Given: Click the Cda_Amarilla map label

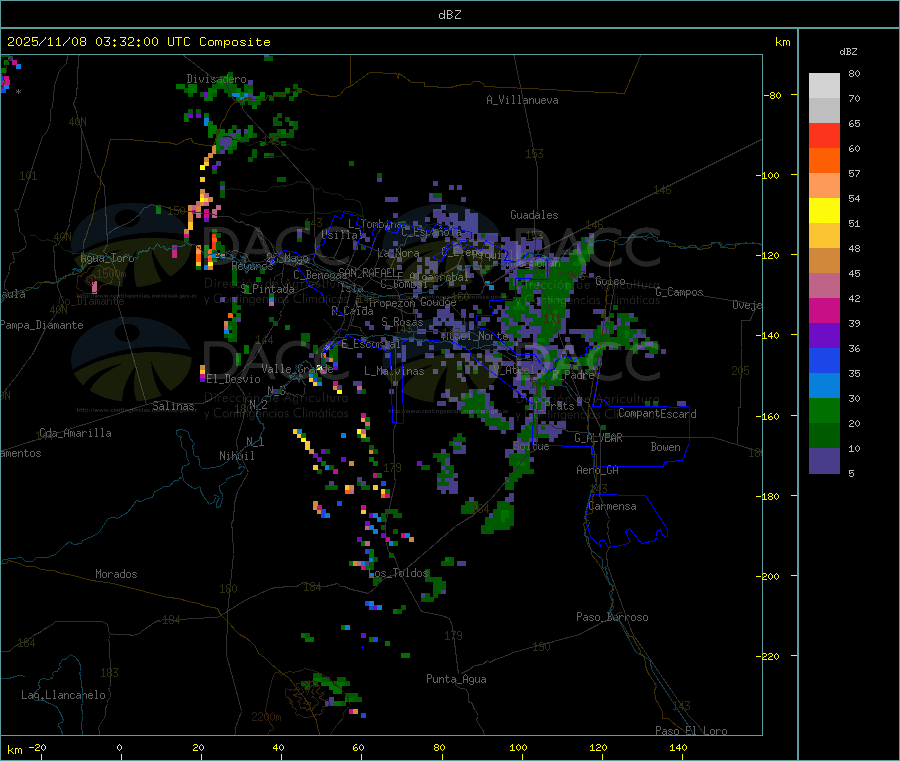Looking at the screenshot, I should pyautogui.click(x=75, y=433).
